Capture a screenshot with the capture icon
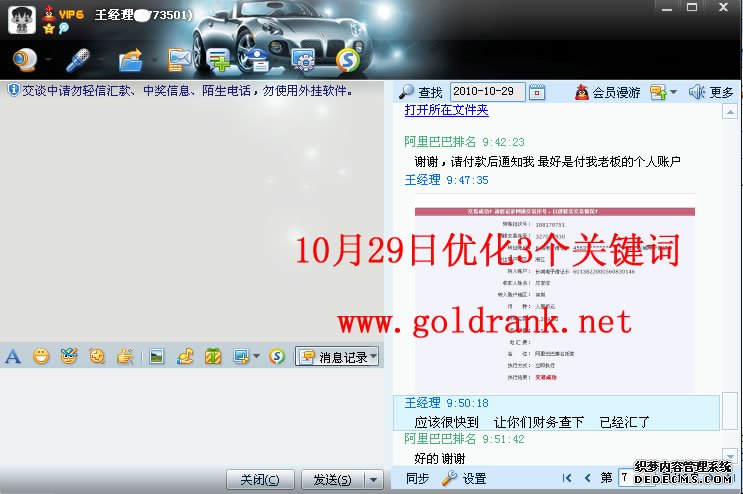This screenshot has width=743, height=494. [x=241, y=356]
